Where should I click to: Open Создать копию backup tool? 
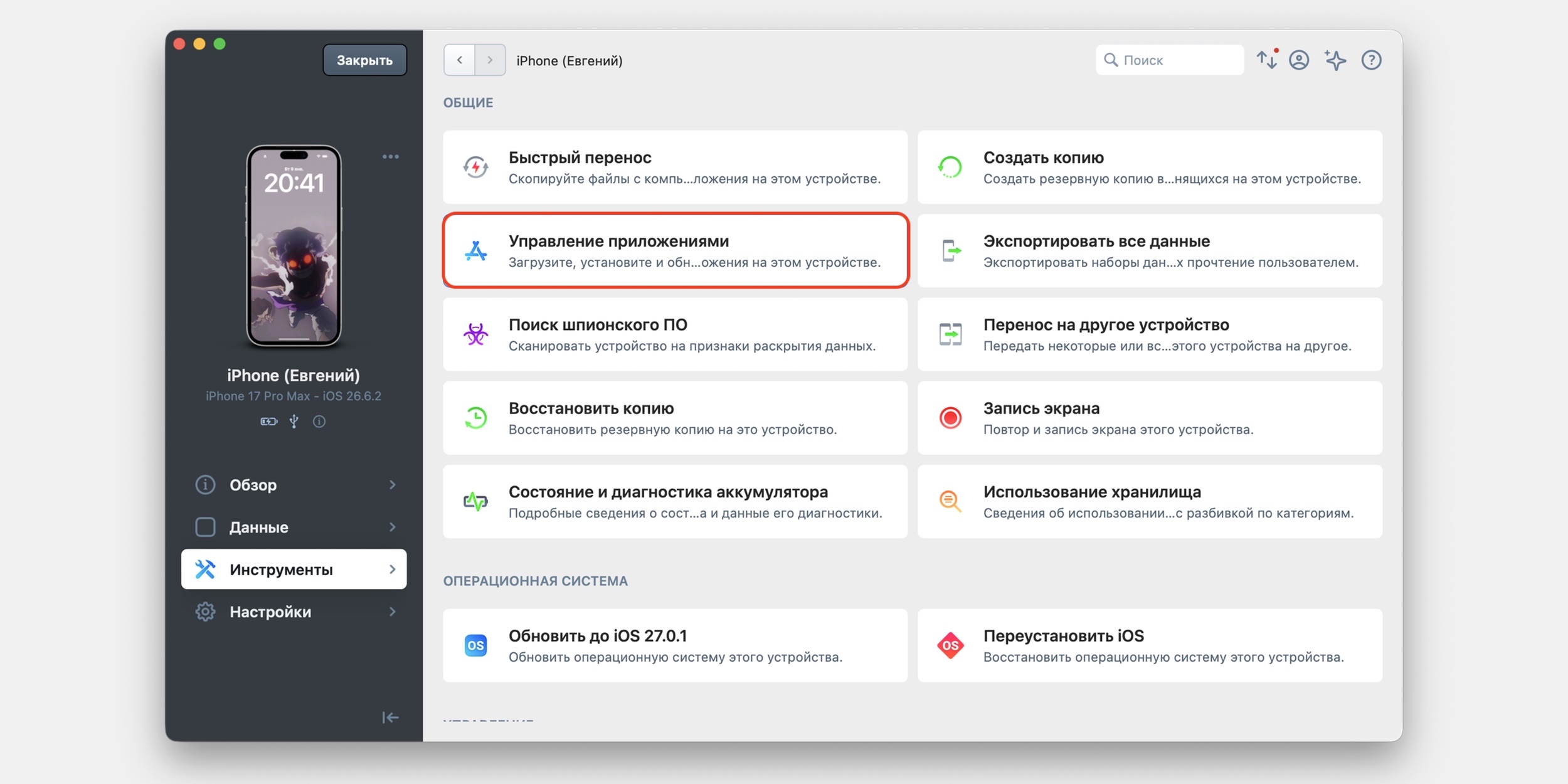(1150, 167)
